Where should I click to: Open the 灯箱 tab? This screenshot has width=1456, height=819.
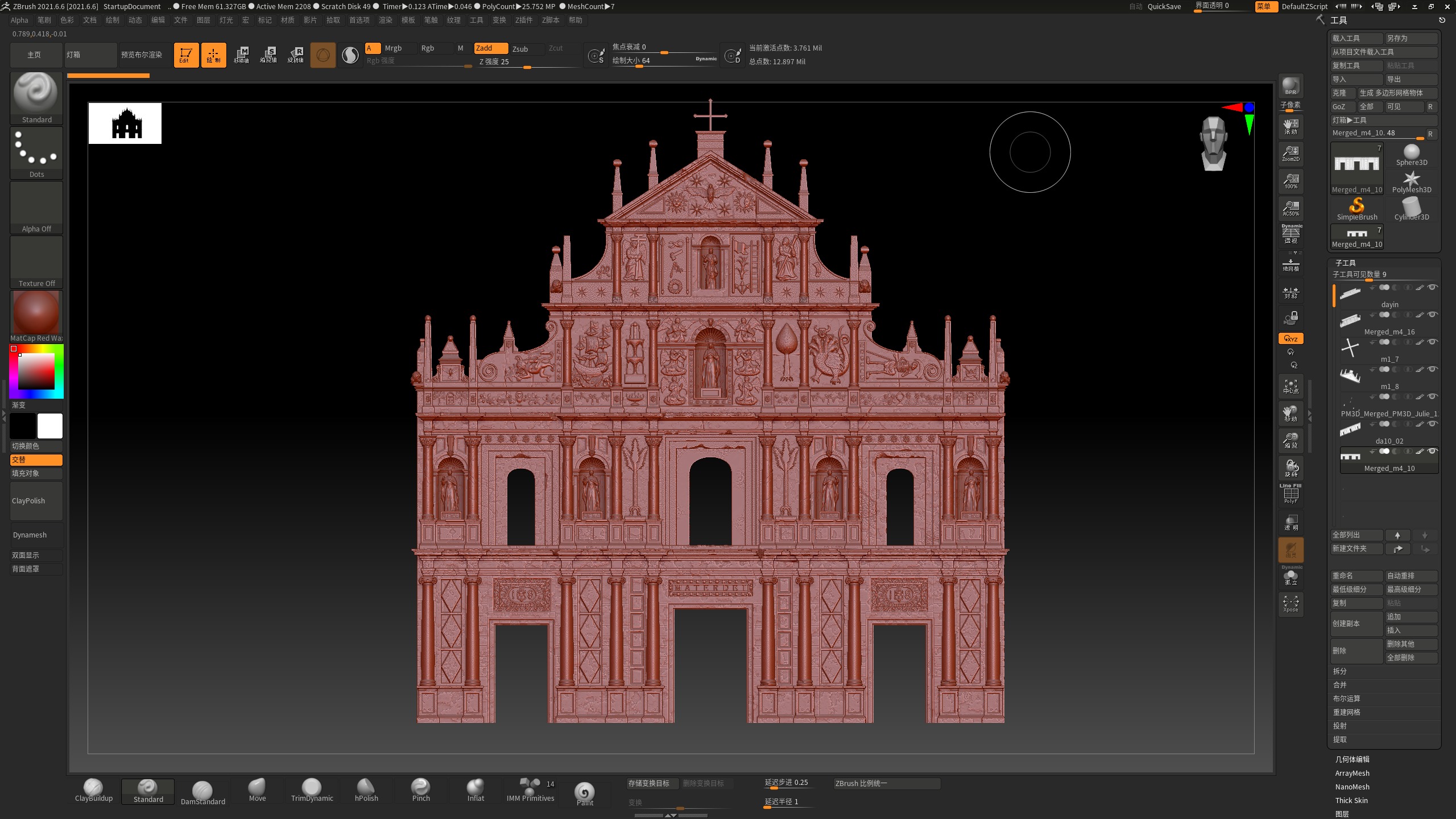pyautogui.click(x=90, y=55)
